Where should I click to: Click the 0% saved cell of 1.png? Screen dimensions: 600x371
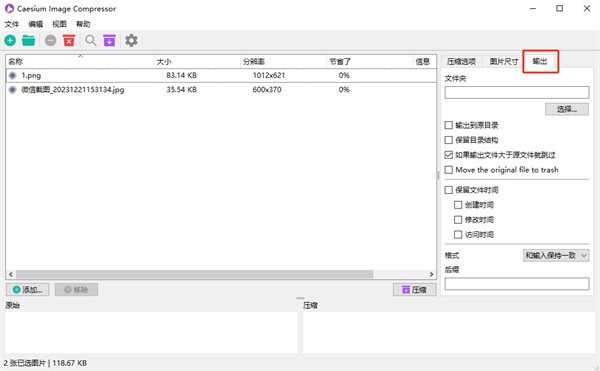point(344,75)
